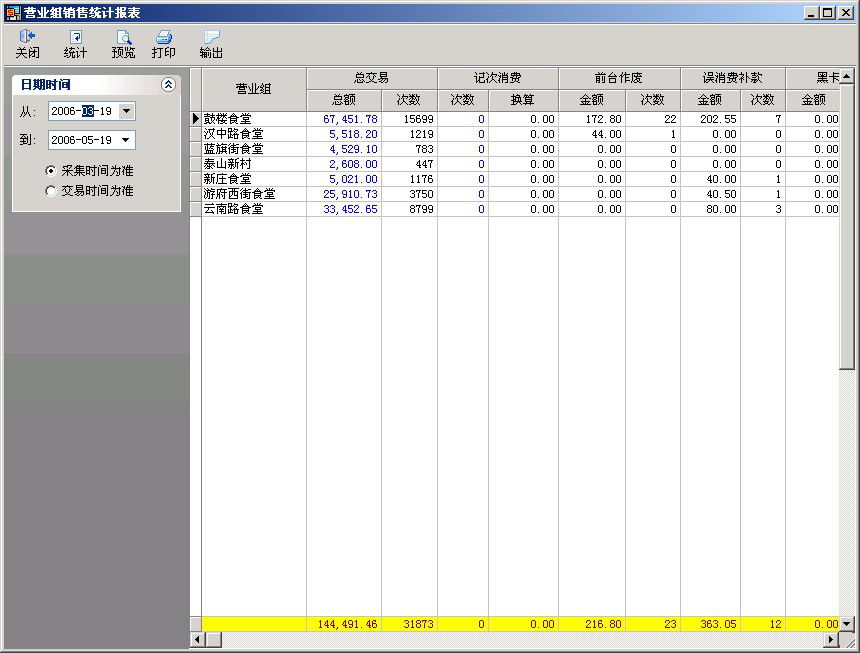The width and height of the screenshot is (860, 653).
Task: Maximize the 营业组销售统计报表 window
Action: tap(828, 12)
